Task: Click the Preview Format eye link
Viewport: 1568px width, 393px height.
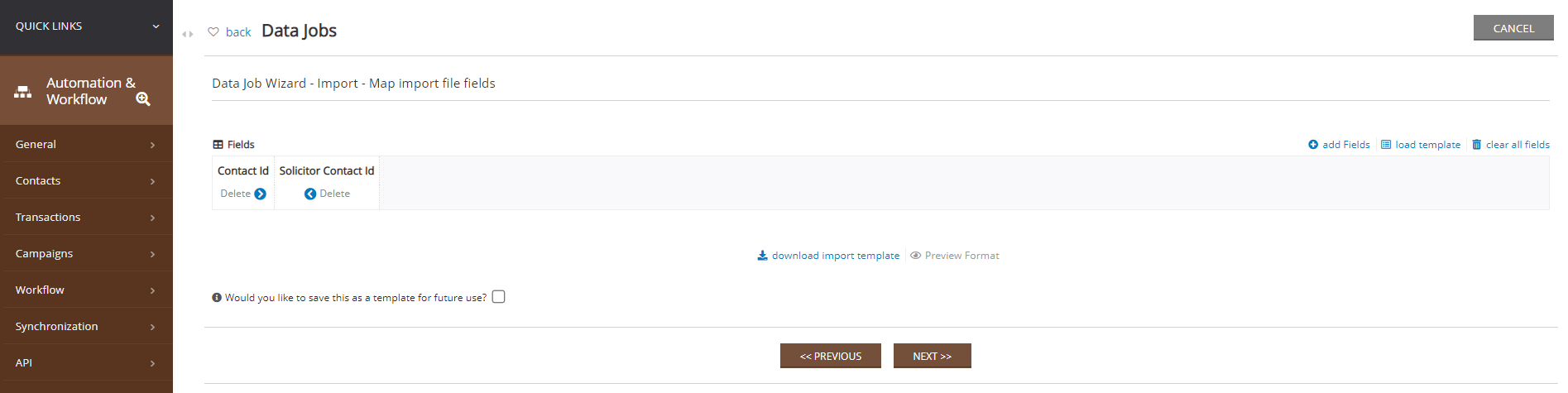Action: coord(955,256)
